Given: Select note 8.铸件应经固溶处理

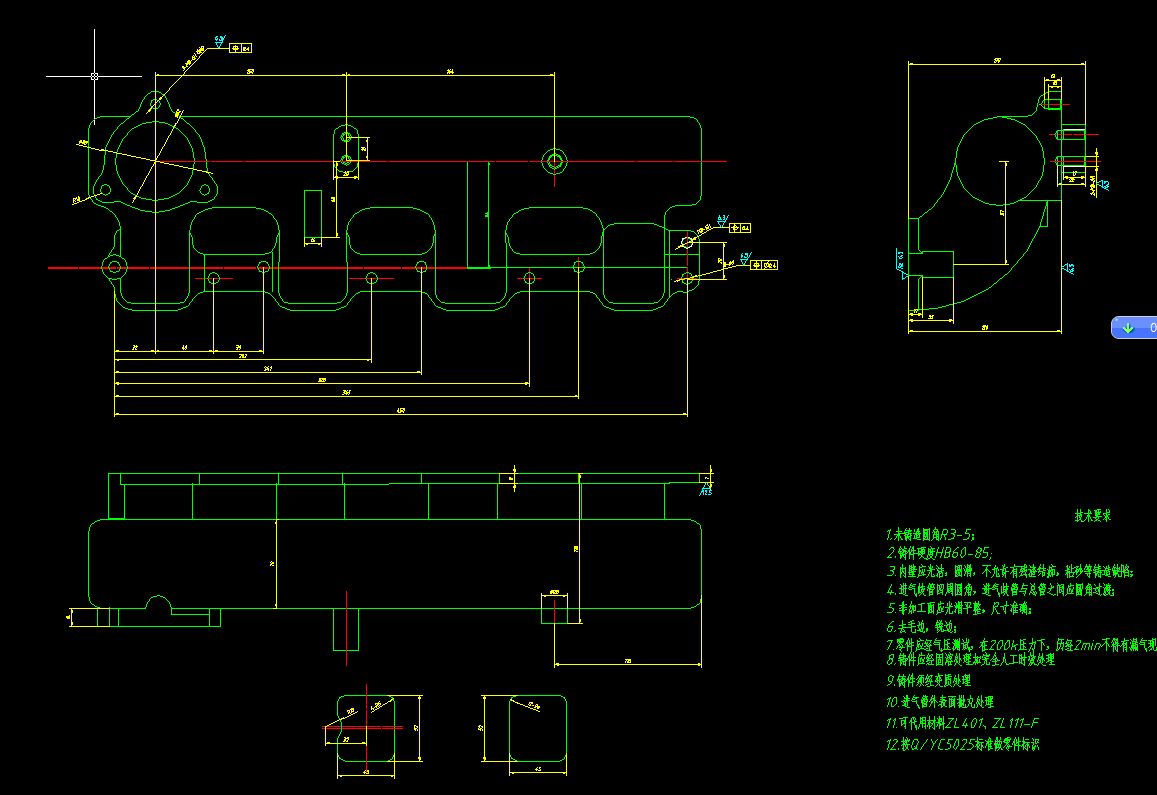Looking at the screenshot, I should [970, 659].
